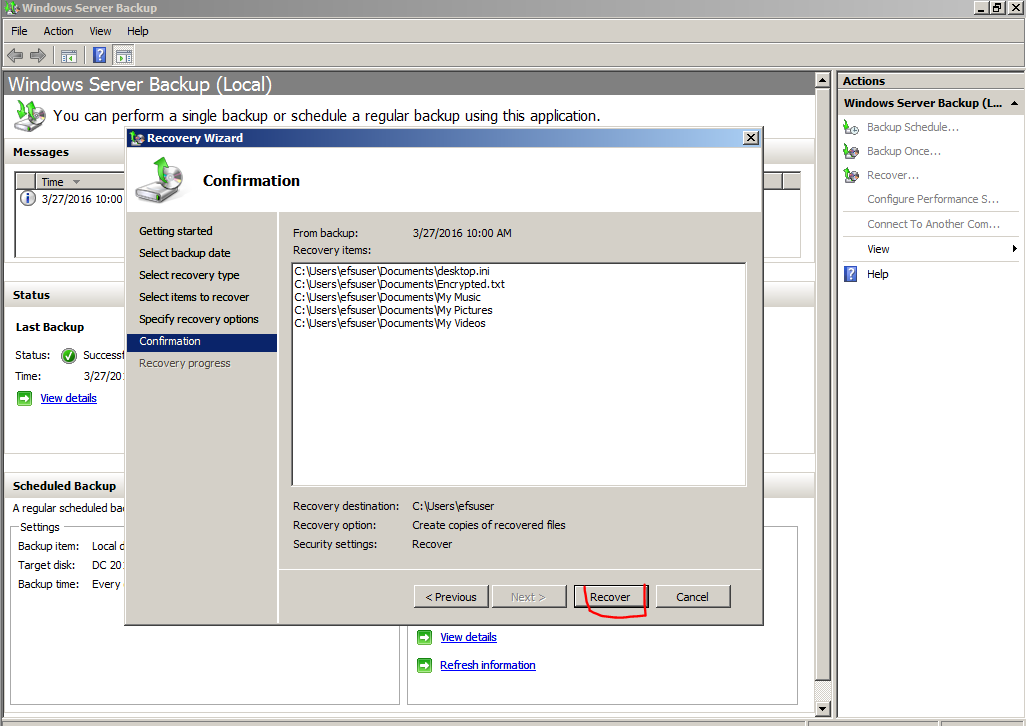Click Windows Server Backup title bar icon
This screenshot has width=1026, height=726.
point(12,8)
